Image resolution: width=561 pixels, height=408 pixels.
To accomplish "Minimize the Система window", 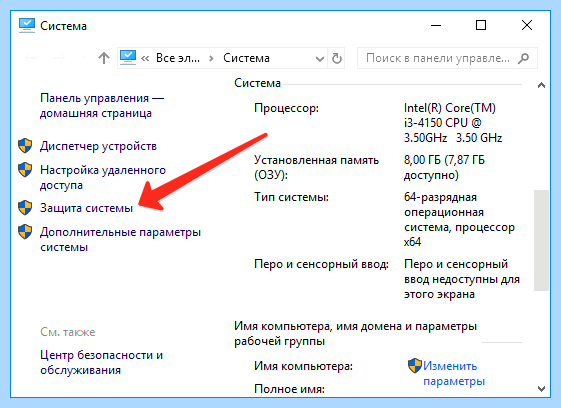I will [436, 25].
